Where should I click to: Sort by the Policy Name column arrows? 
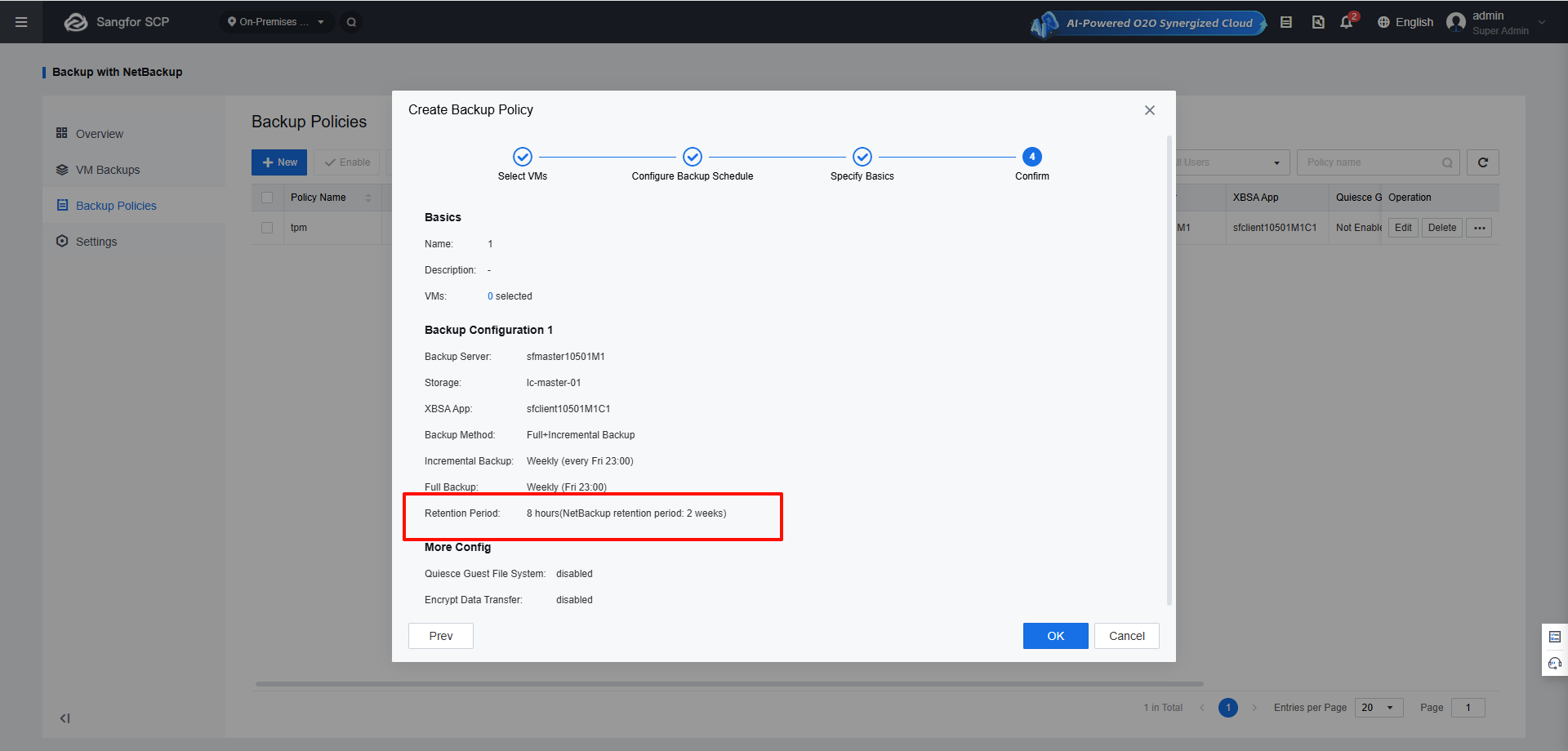point(368,198)
